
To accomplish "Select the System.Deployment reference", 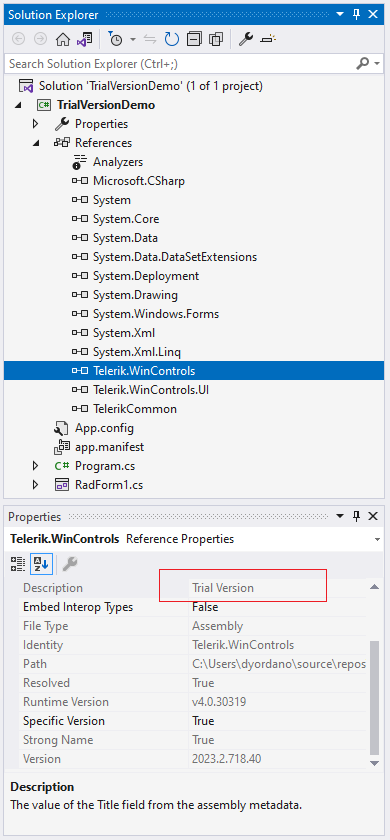I will click(146, 276).
